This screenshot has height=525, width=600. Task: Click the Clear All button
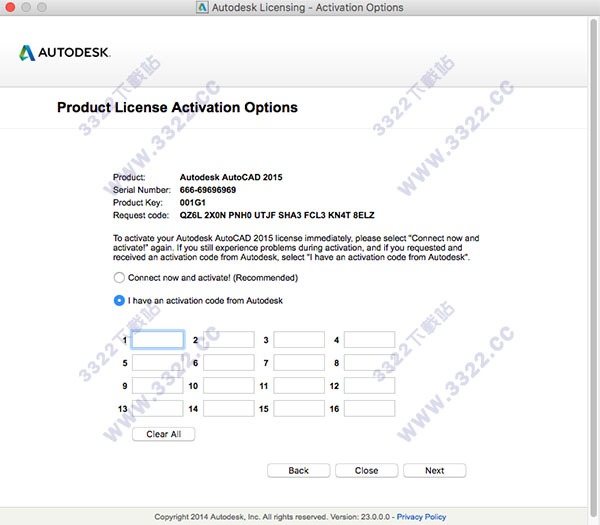tap(163, 434)
